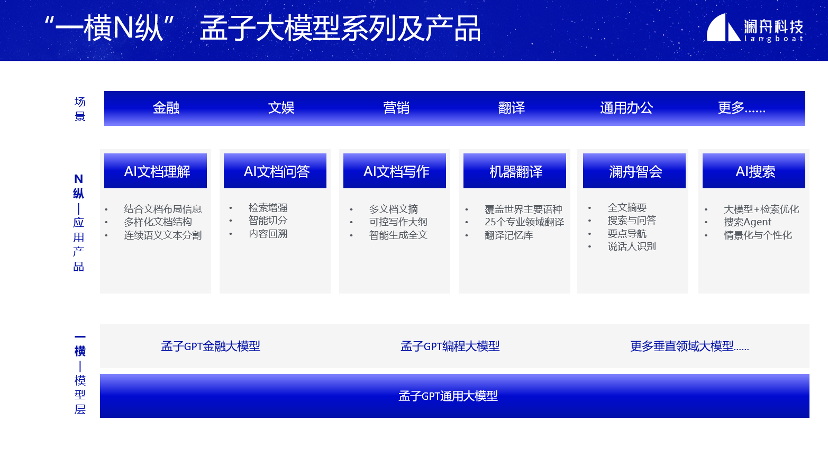Click the AI文档理解 product header
The height and width of the screenshot is (468, 828).
click(x=157, y=171)
